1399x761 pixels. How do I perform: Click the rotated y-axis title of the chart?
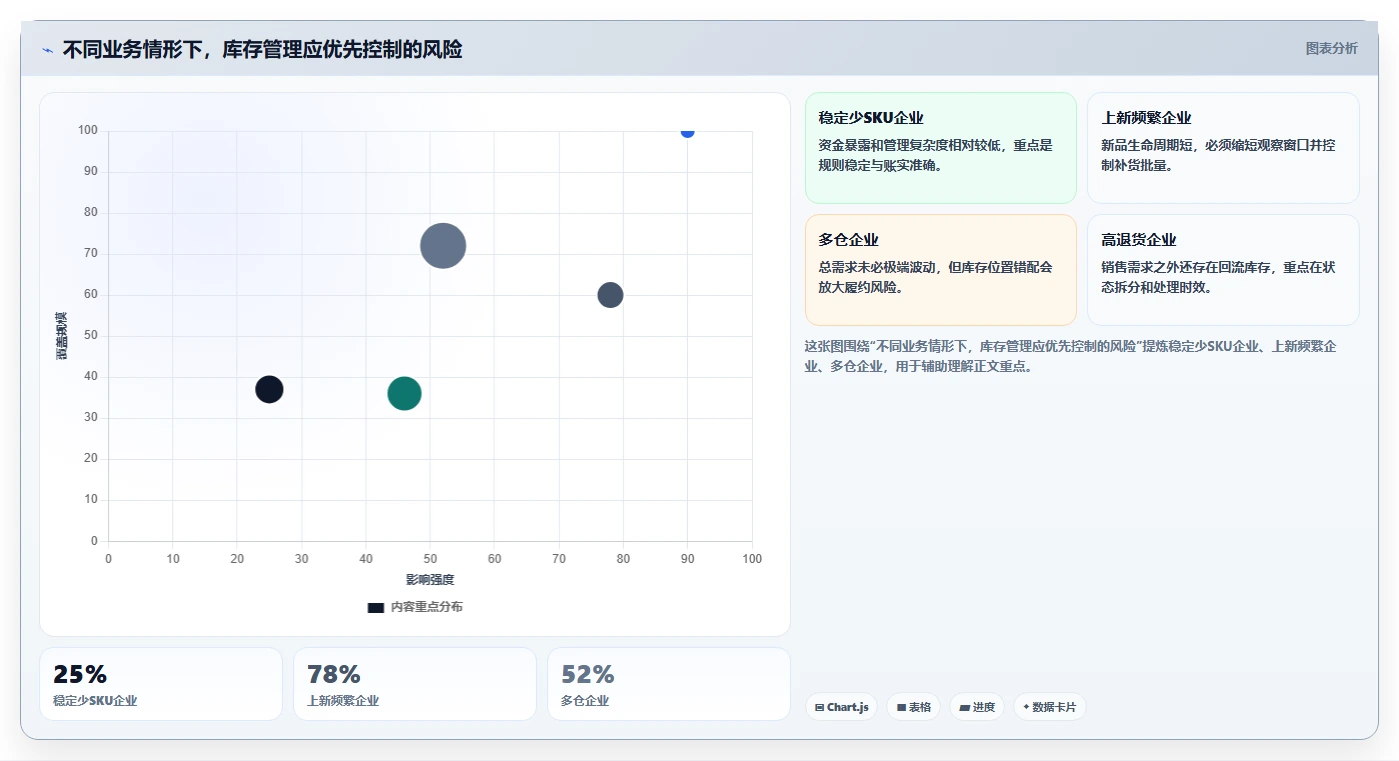tap(62, 336)
